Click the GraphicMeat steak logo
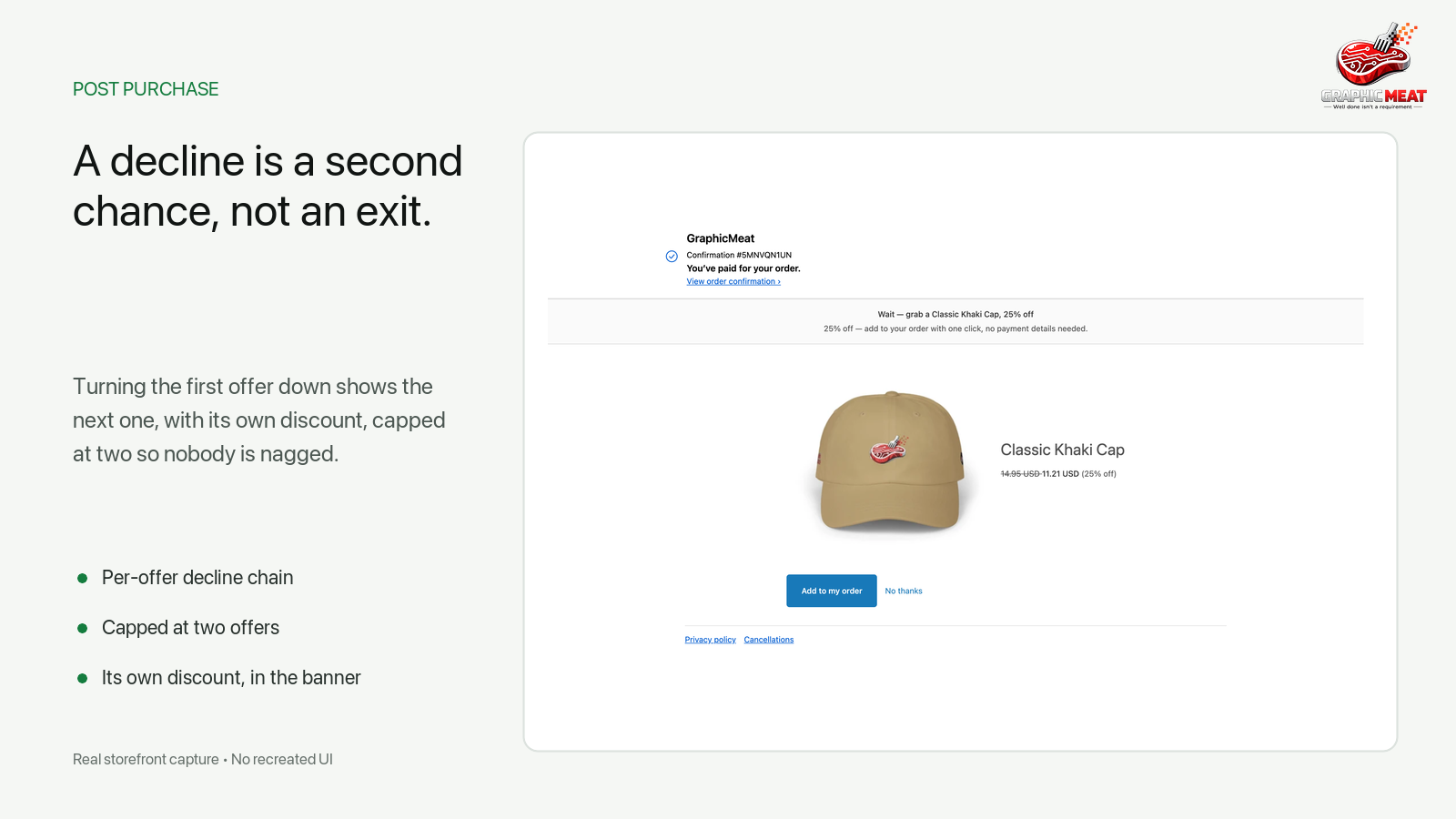This screenshot has height=819, width=1456. (1373, 66)
